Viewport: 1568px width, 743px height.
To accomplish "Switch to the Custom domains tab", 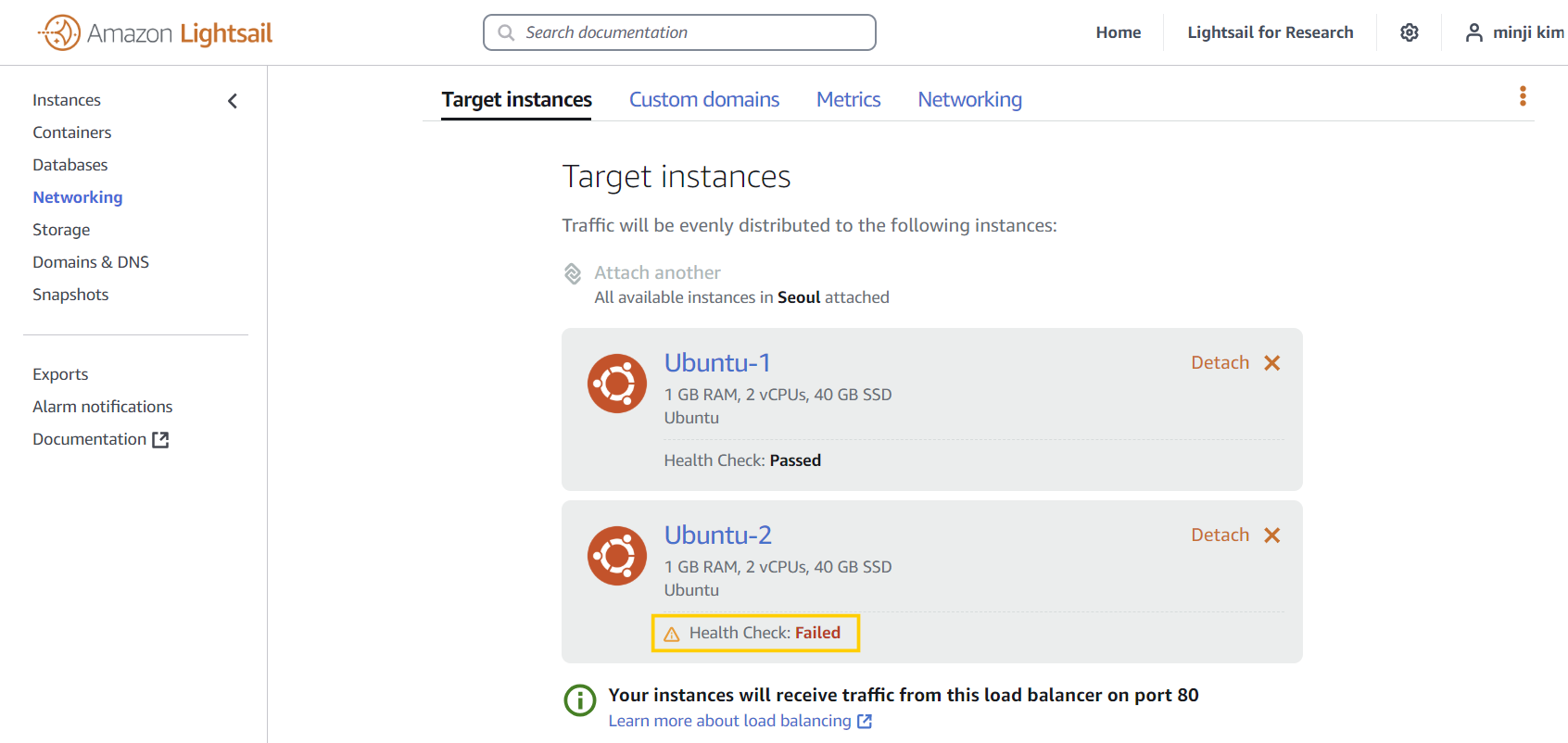I will [704, 99].
